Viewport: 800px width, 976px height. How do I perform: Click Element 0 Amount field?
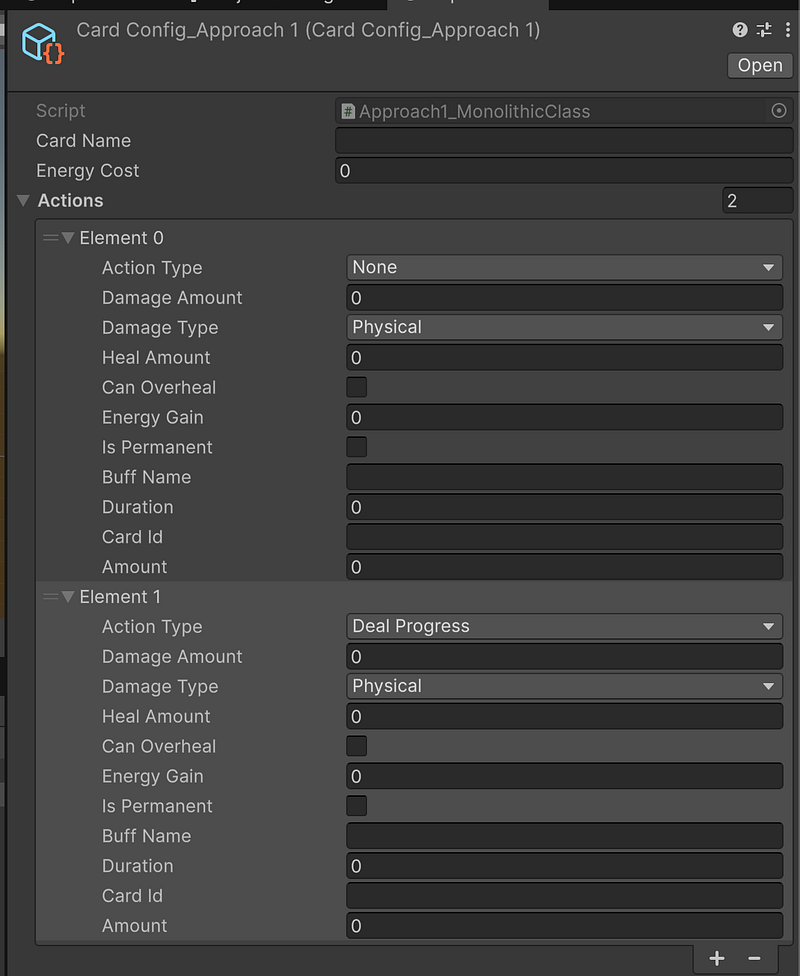tap(564, 566)
